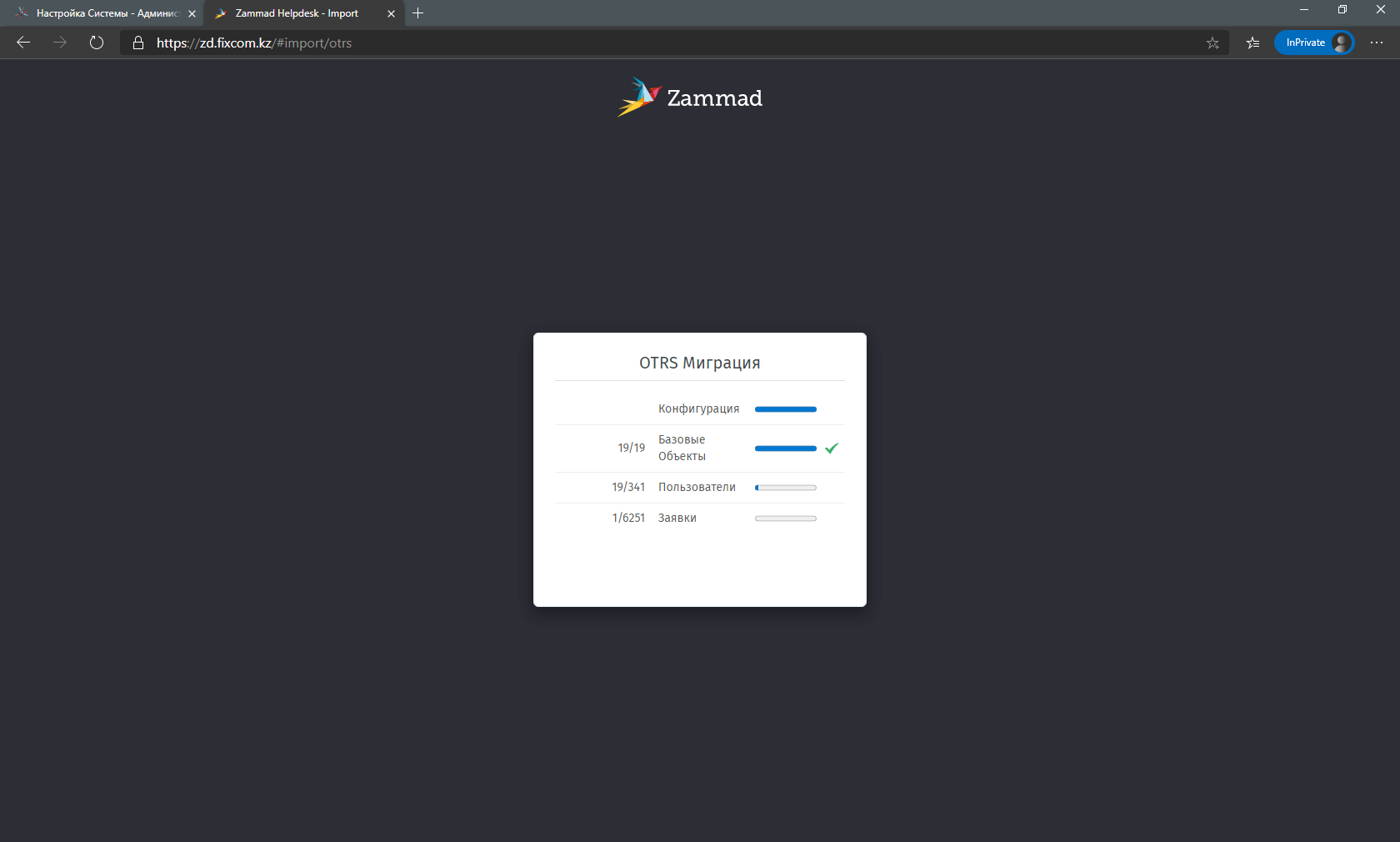The height and width of the screenshot is (842, 1400).
Task: Minimize the browser window
Action: 1304,9
